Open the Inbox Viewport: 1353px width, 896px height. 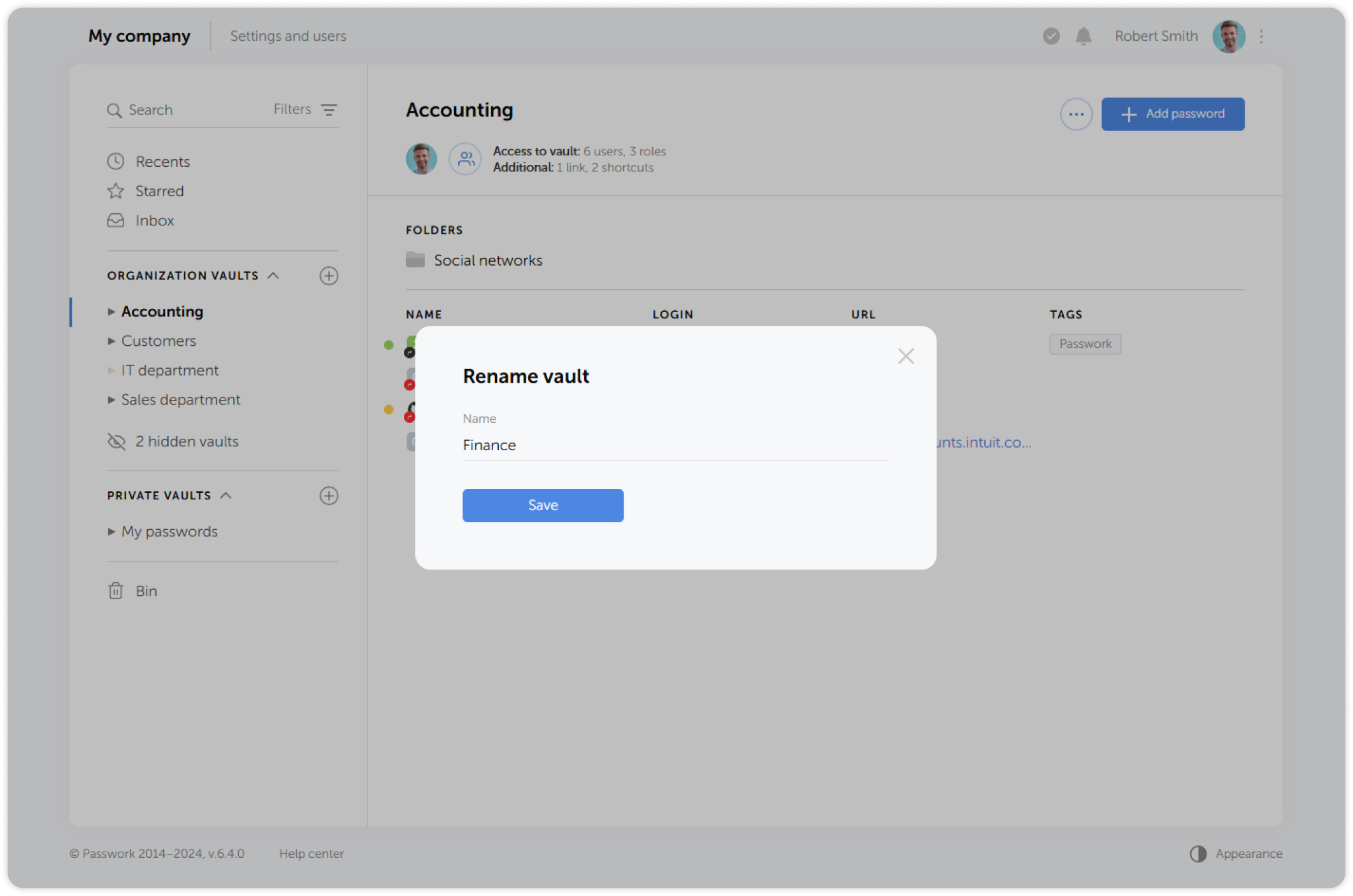pyautogui.click(x=154, y=220)
